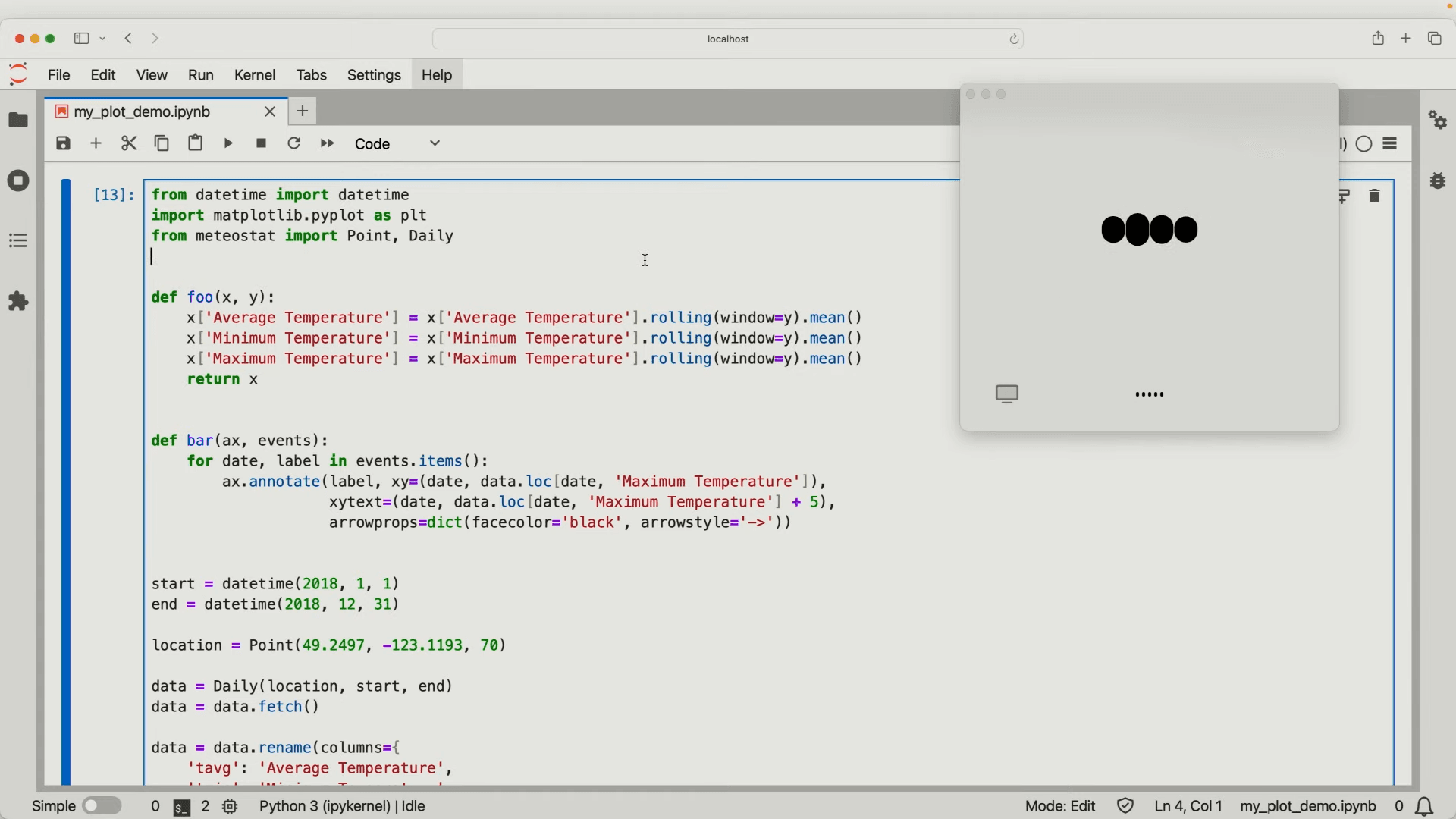
Task: Toggle Simple interface mode switch
Action: pos(102,806)
